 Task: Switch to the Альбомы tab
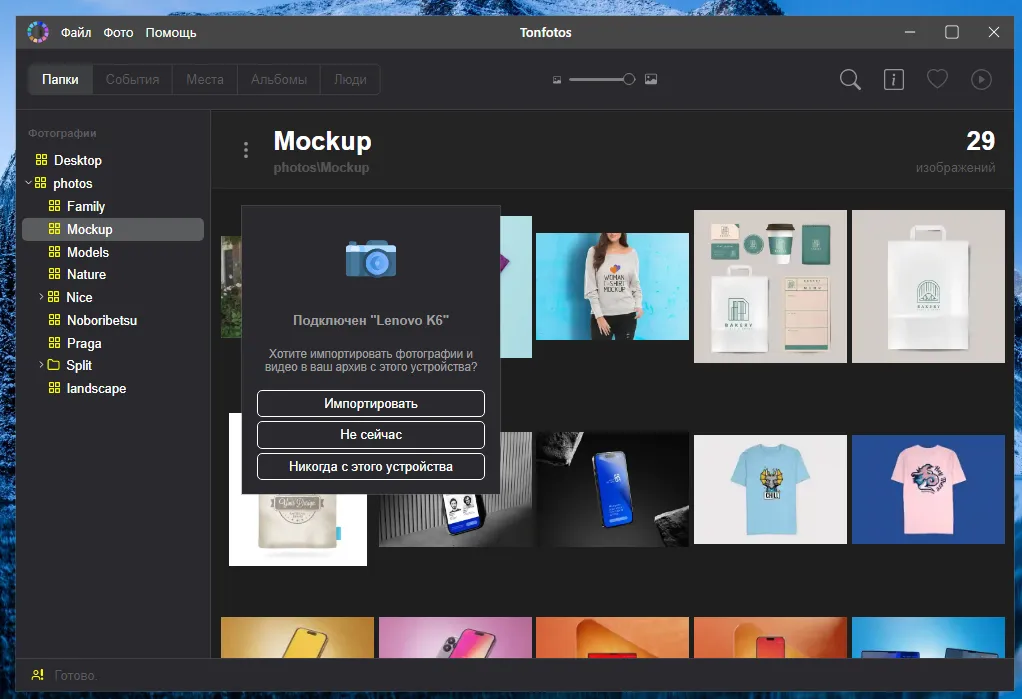pyautogui.click(x=279, y=80)
